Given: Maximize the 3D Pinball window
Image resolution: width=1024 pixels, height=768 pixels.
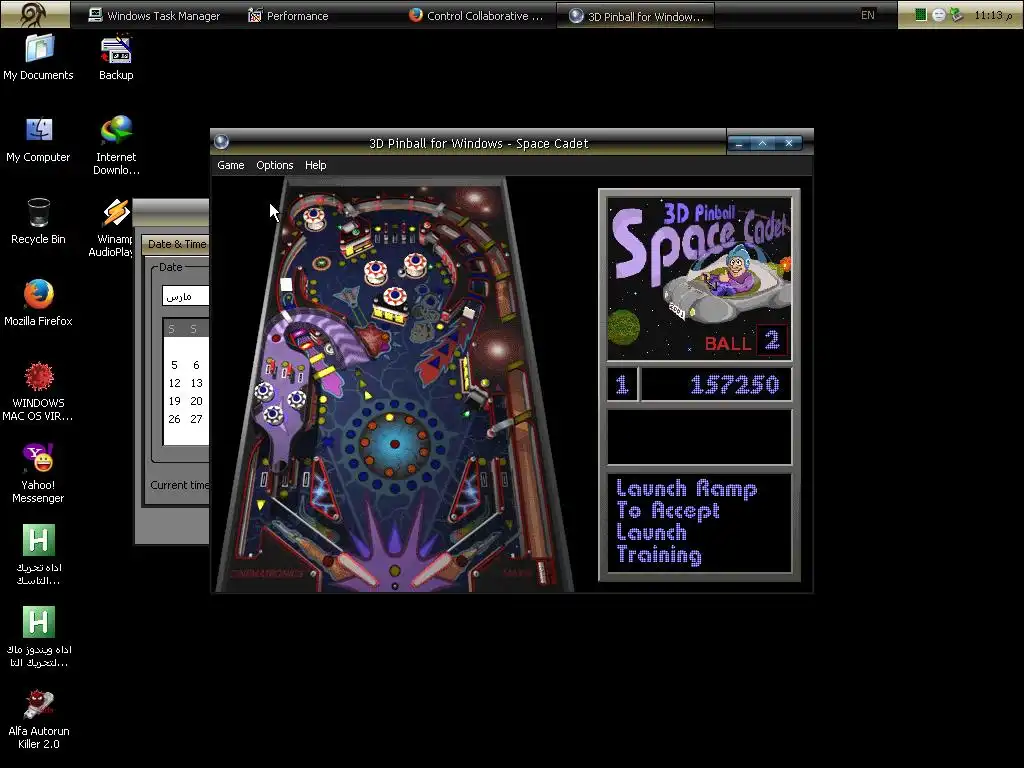Looking at the screenshot, I should [763, 143].
